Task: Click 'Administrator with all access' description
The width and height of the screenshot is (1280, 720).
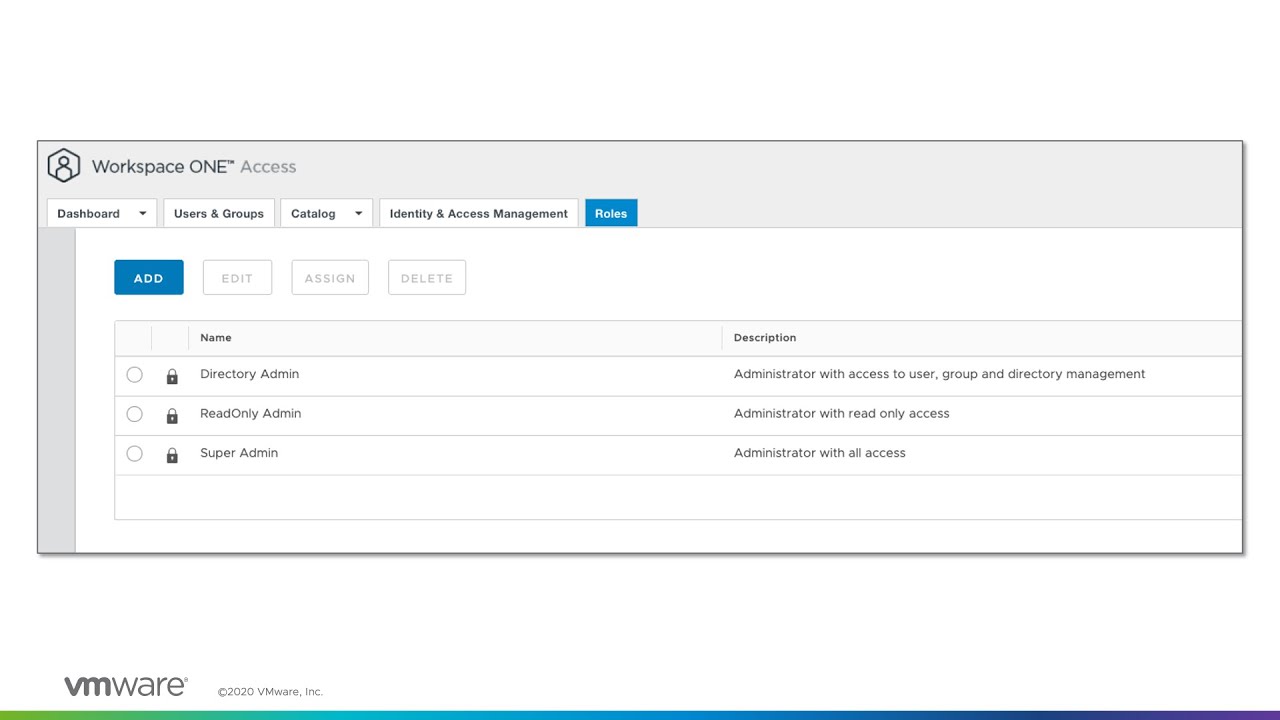Action: [x=820, y=453]
